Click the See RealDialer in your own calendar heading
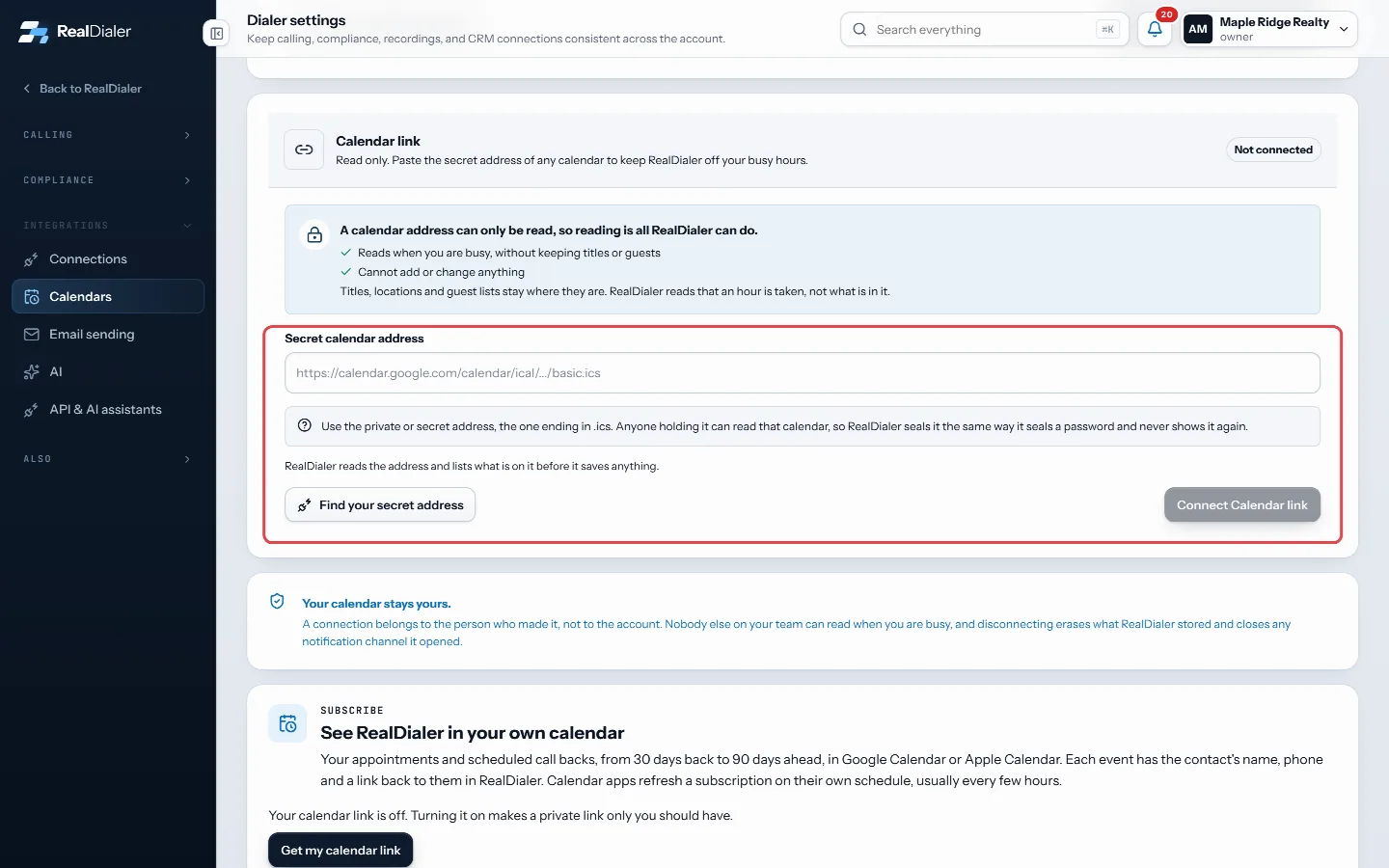This screenshot has width=1389, height=868. click(473, 733)
